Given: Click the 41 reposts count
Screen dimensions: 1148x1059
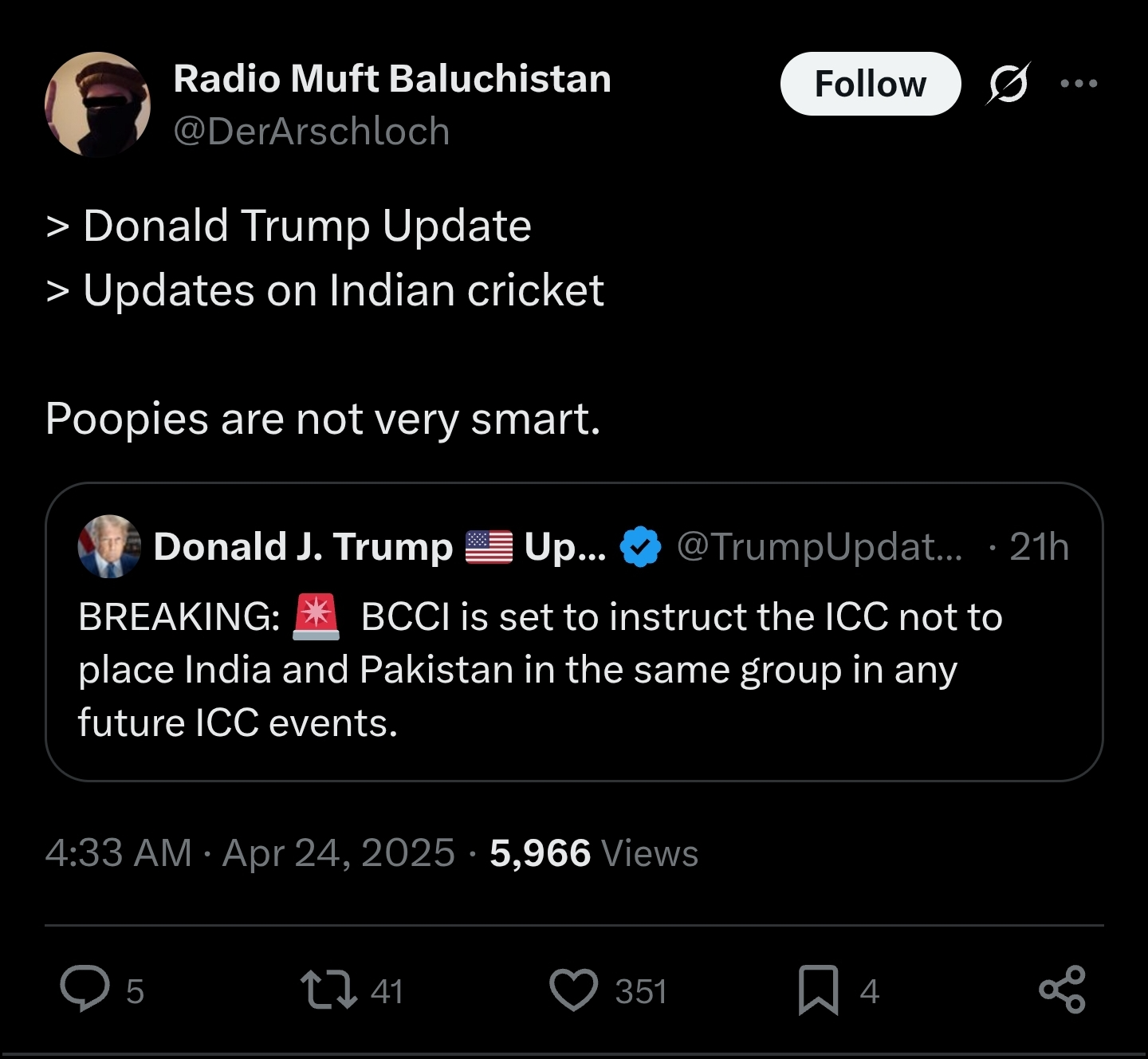Looking at the screenshot, I should (x=387, y=991).
